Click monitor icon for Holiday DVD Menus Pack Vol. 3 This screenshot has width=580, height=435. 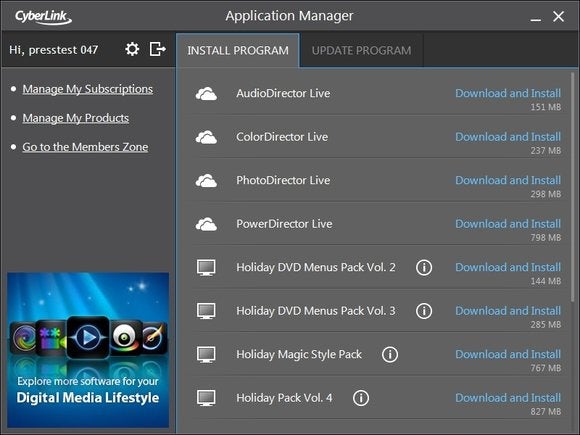pos(206,311)
